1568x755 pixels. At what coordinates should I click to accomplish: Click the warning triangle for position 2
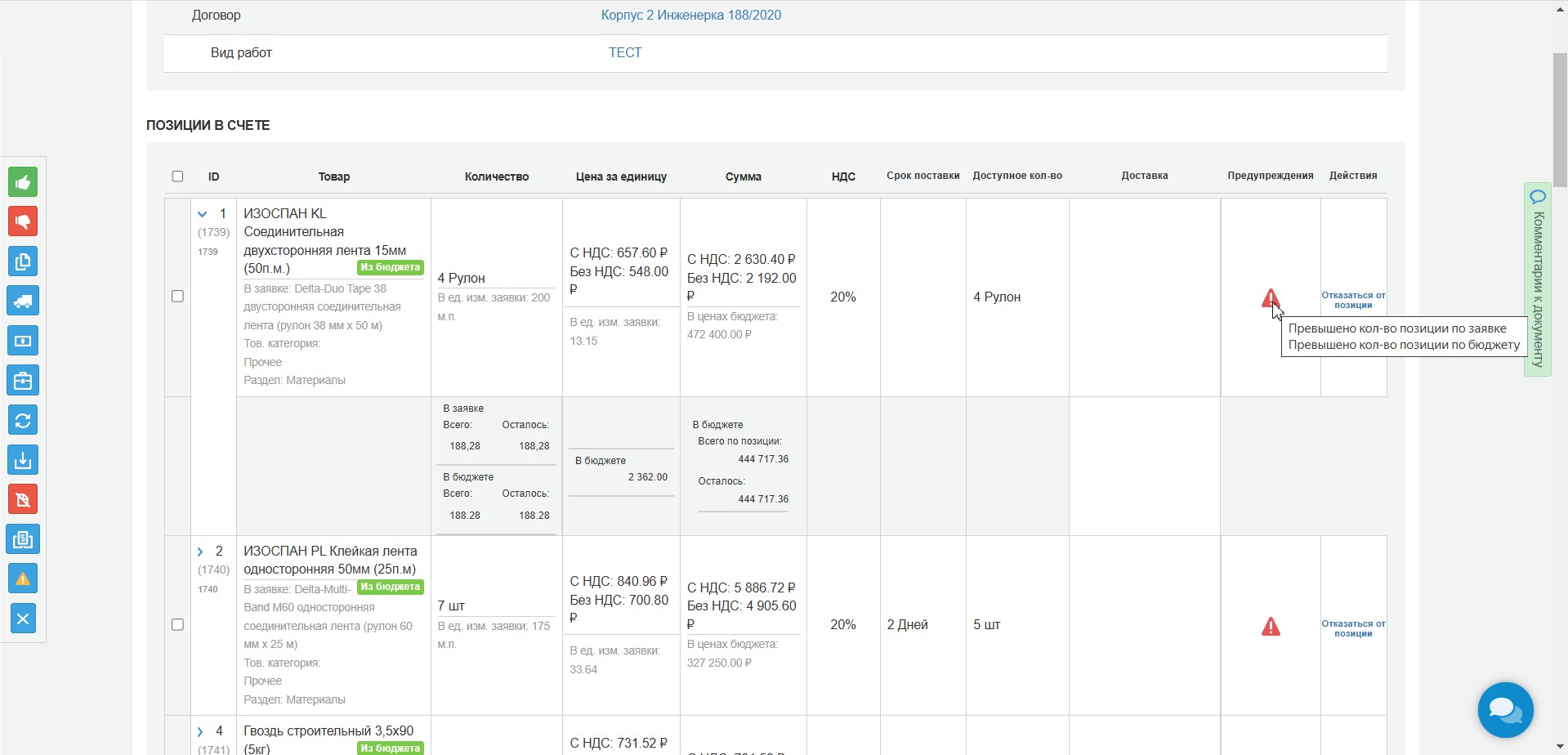(1271, 627)
